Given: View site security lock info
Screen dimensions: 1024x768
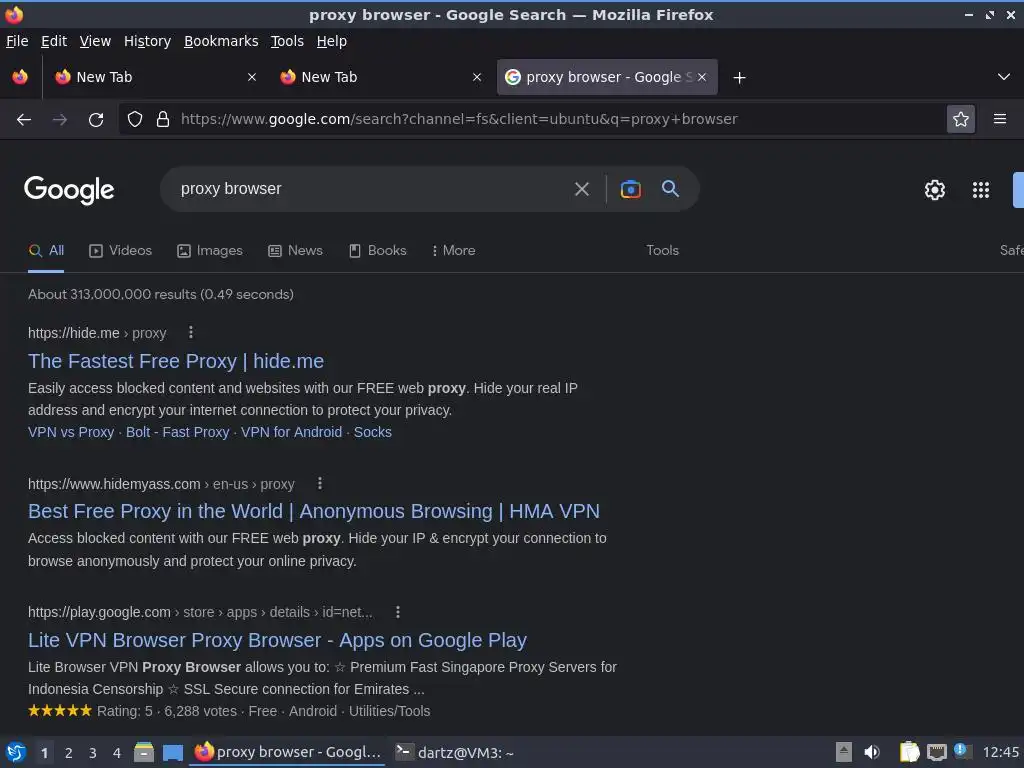Looking at the screenshot, I should coord(163,119).
